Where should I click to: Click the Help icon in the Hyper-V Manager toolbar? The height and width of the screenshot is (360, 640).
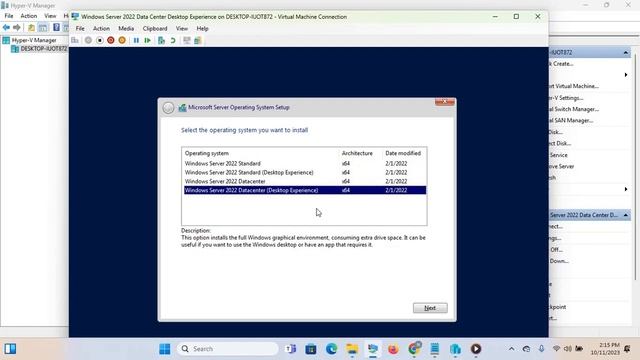(x=56, y=27)
